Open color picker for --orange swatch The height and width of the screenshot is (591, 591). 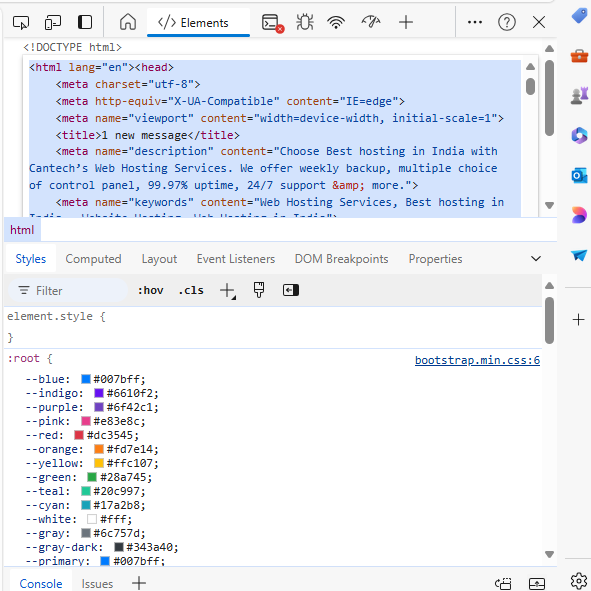click(99, 449)
